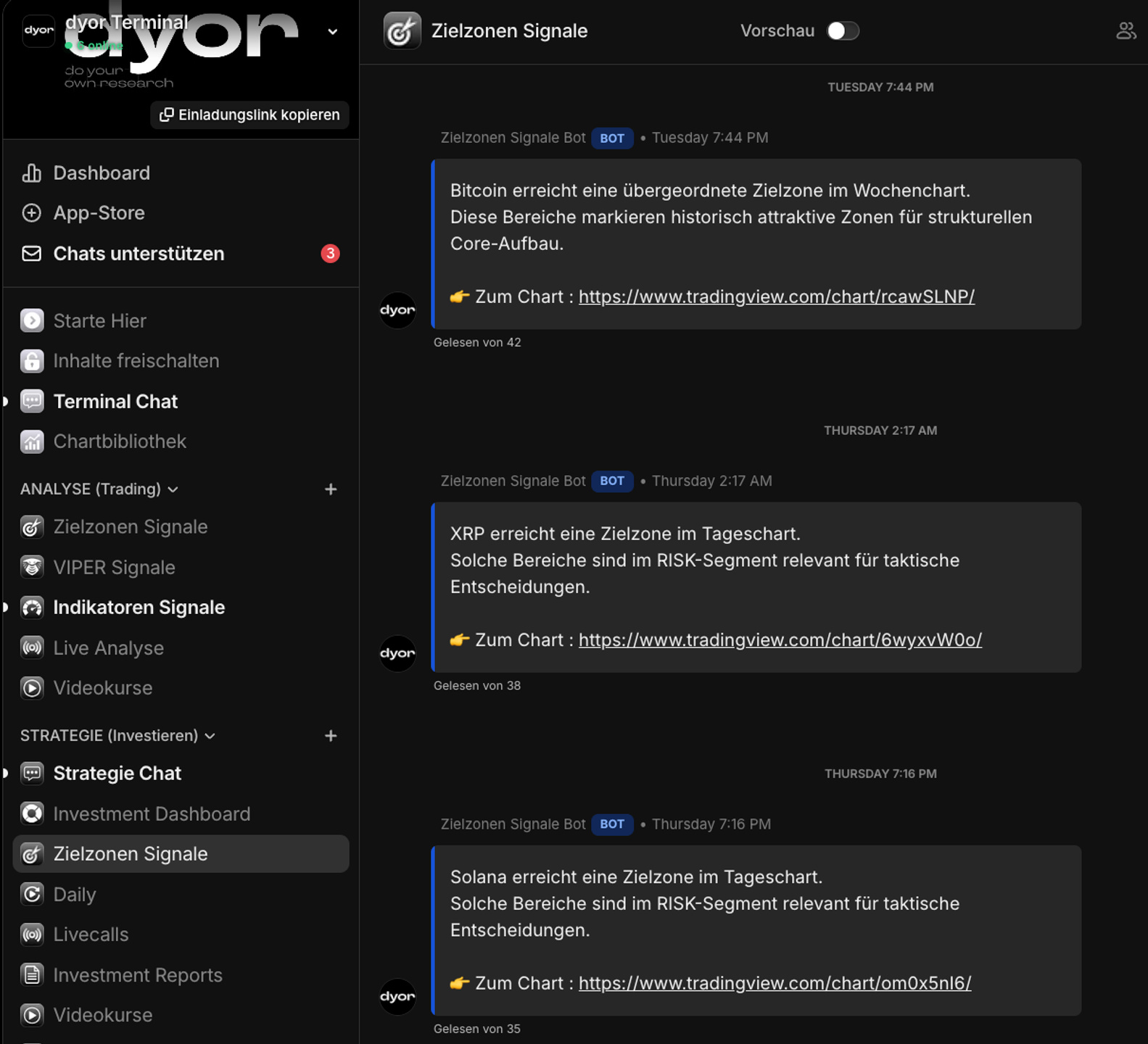Click the target icon in the channel header
The width and height of the screenshot is (1148, 1044).
(x=402, y=31)
